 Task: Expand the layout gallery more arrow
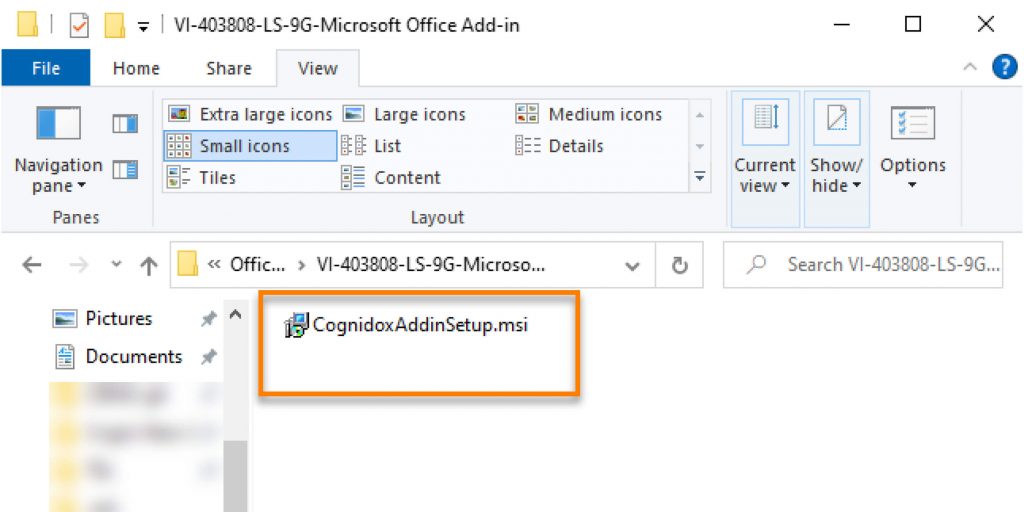(700, 177)
